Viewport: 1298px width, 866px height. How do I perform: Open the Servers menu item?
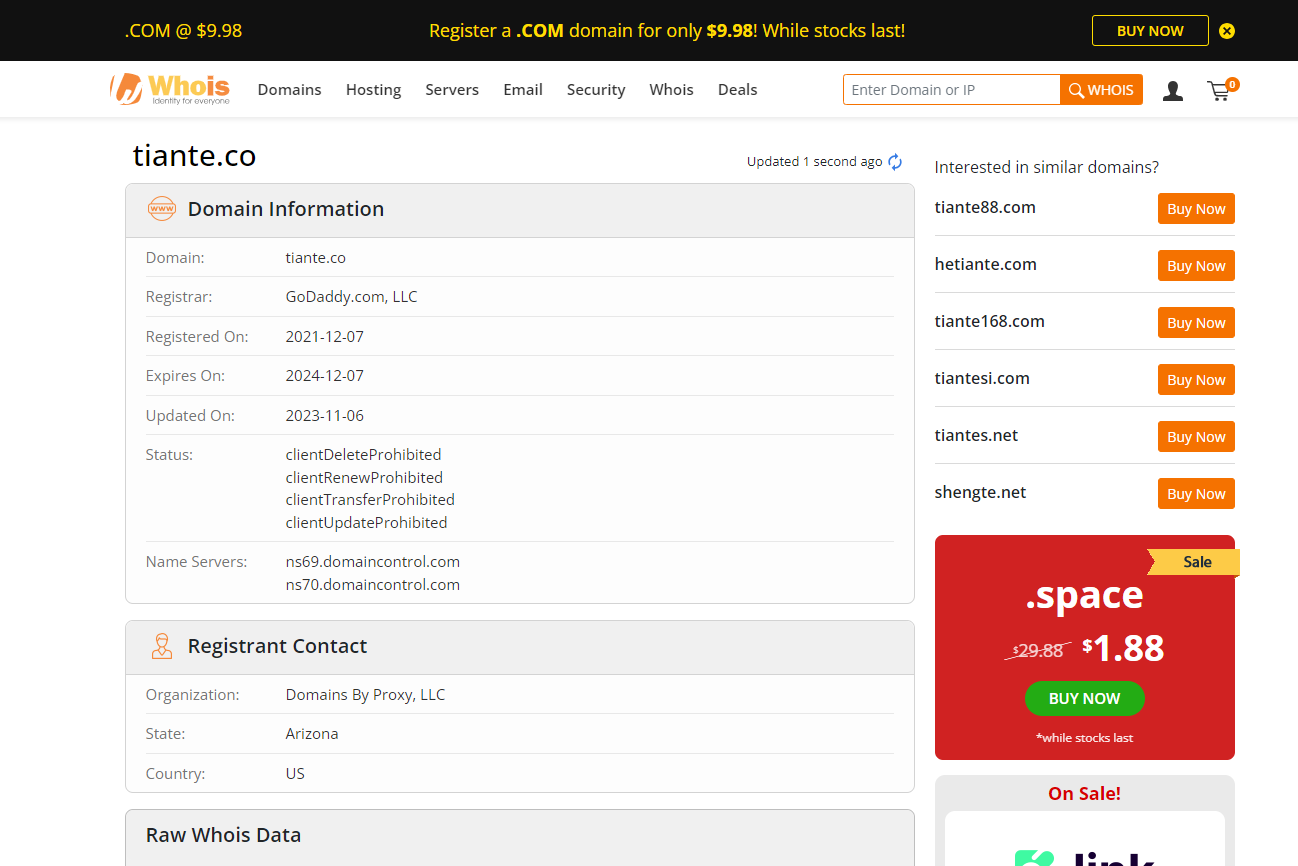(x=452, y=90)
